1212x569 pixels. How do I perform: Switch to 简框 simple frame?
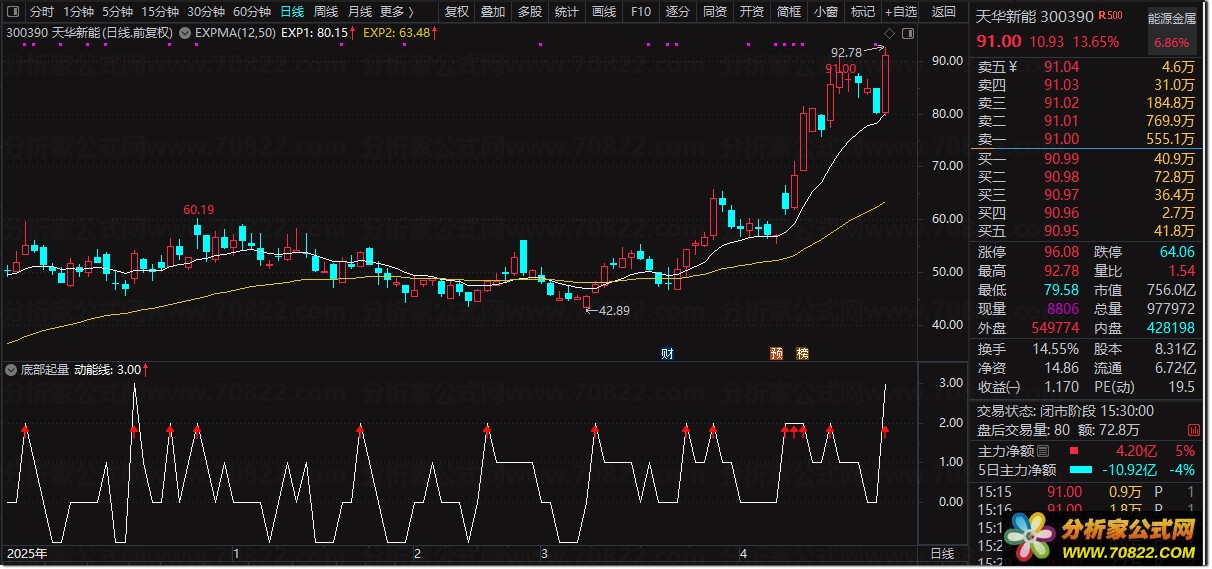click(789, 12)
